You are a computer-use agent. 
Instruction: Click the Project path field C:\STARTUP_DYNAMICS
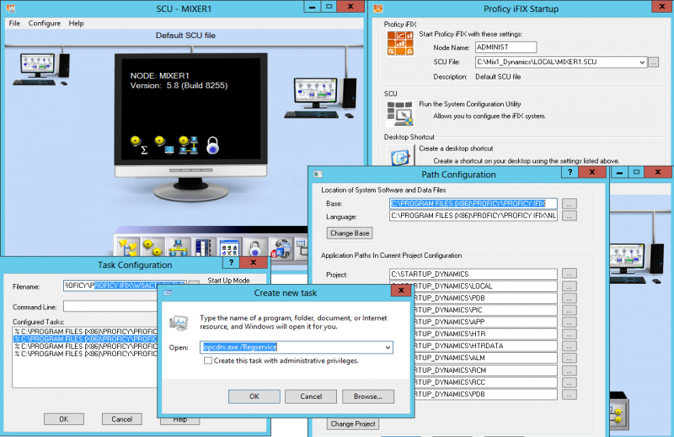pos(473,274)
